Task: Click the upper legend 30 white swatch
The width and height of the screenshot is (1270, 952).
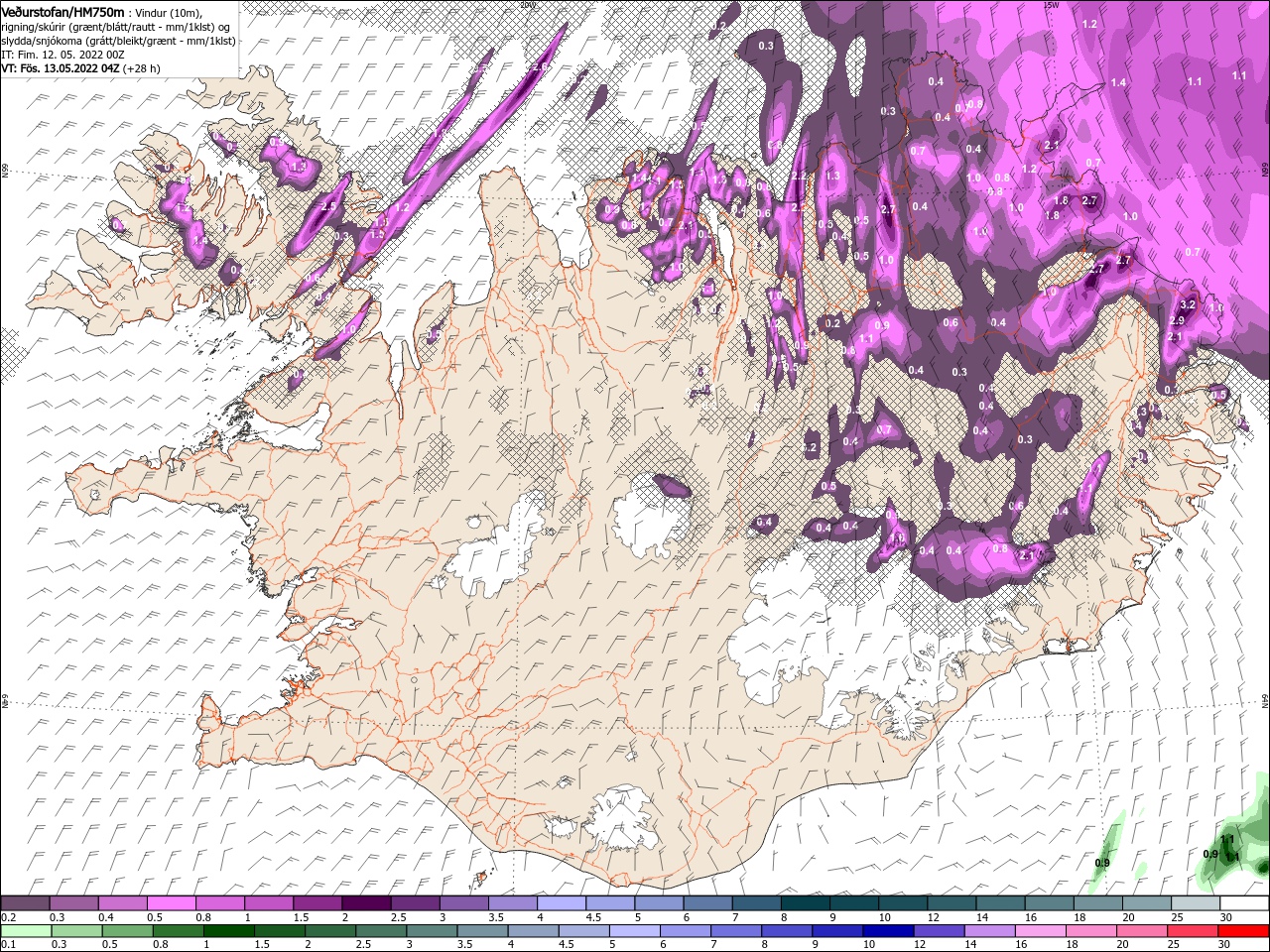Action: pyautogui.click(x=1243, y=903)
